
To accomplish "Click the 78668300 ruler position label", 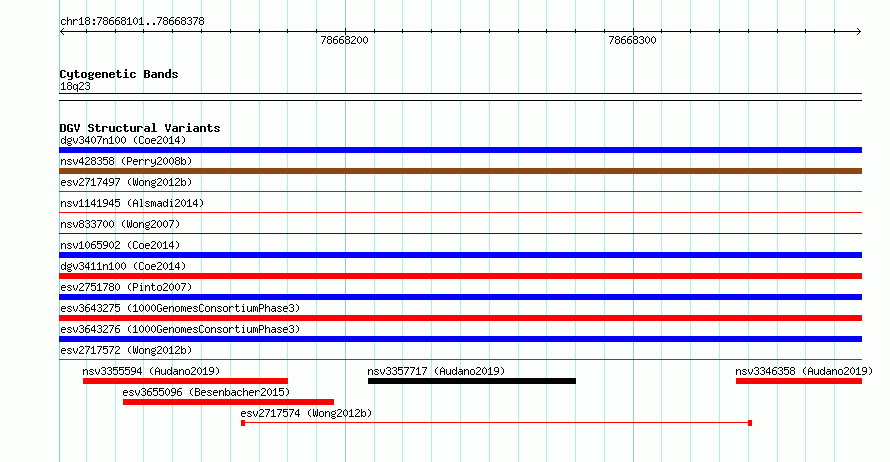I will 632,40.
